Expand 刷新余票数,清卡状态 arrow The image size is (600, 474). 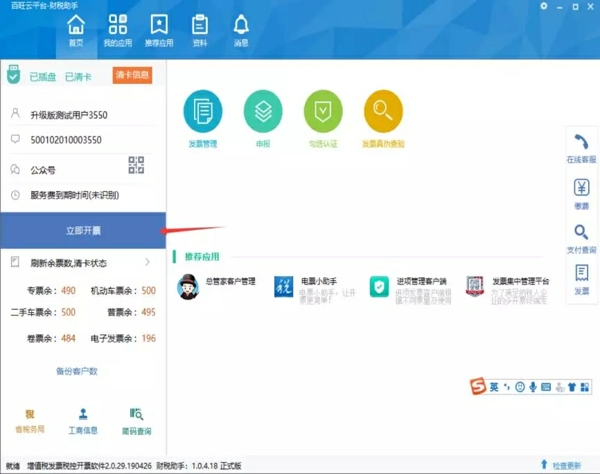click(x=148, y=263)
